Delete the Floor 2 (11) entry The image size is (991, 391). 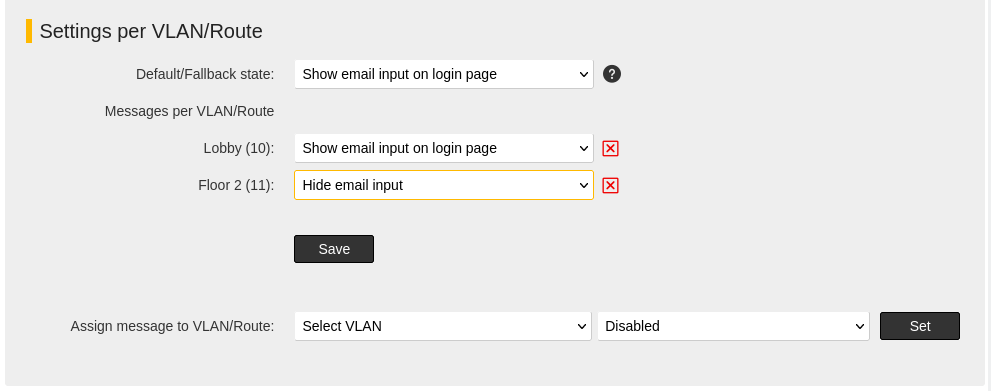click(610, 185)
